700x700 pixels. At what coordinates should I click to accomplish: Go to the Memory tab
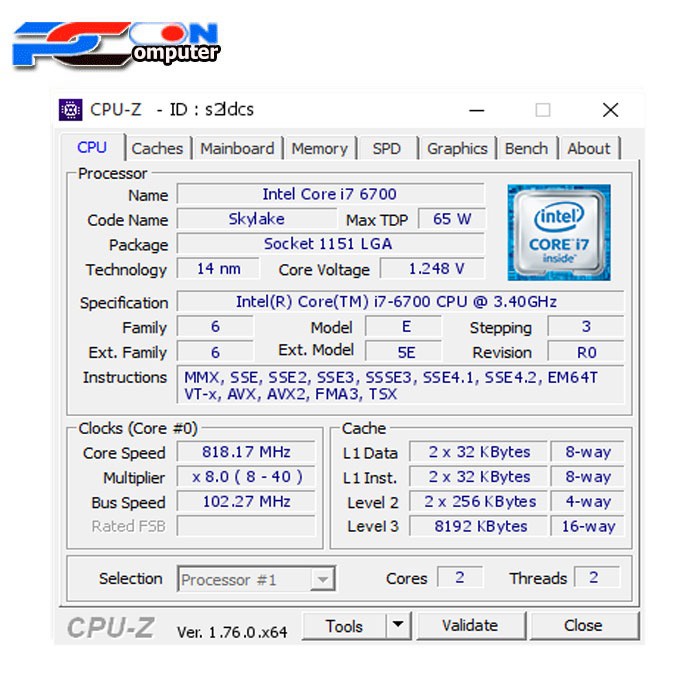[x=319, y=148]
